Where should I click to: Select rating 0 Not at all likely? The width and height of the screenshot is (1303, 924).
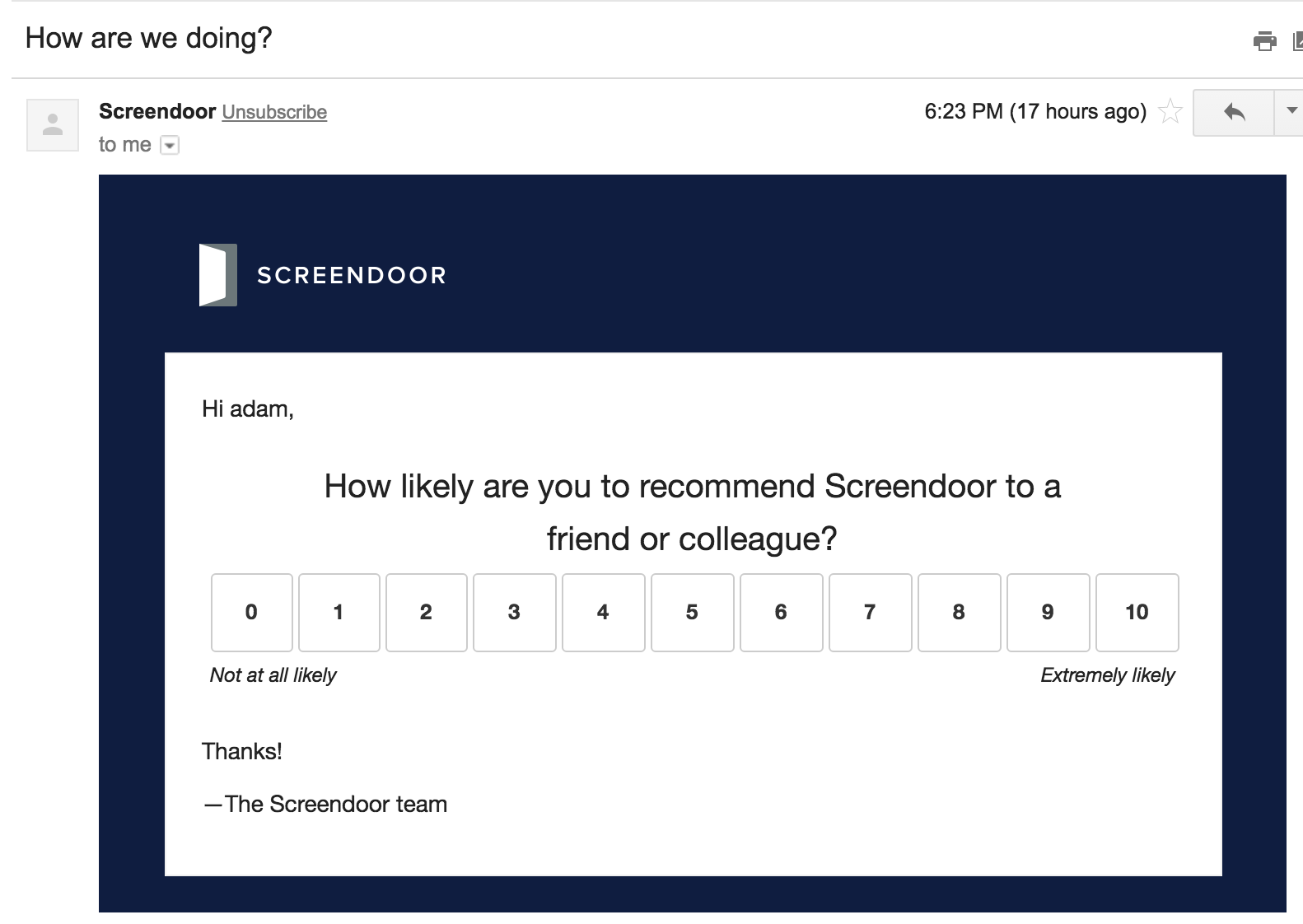(x=252, y=613)
